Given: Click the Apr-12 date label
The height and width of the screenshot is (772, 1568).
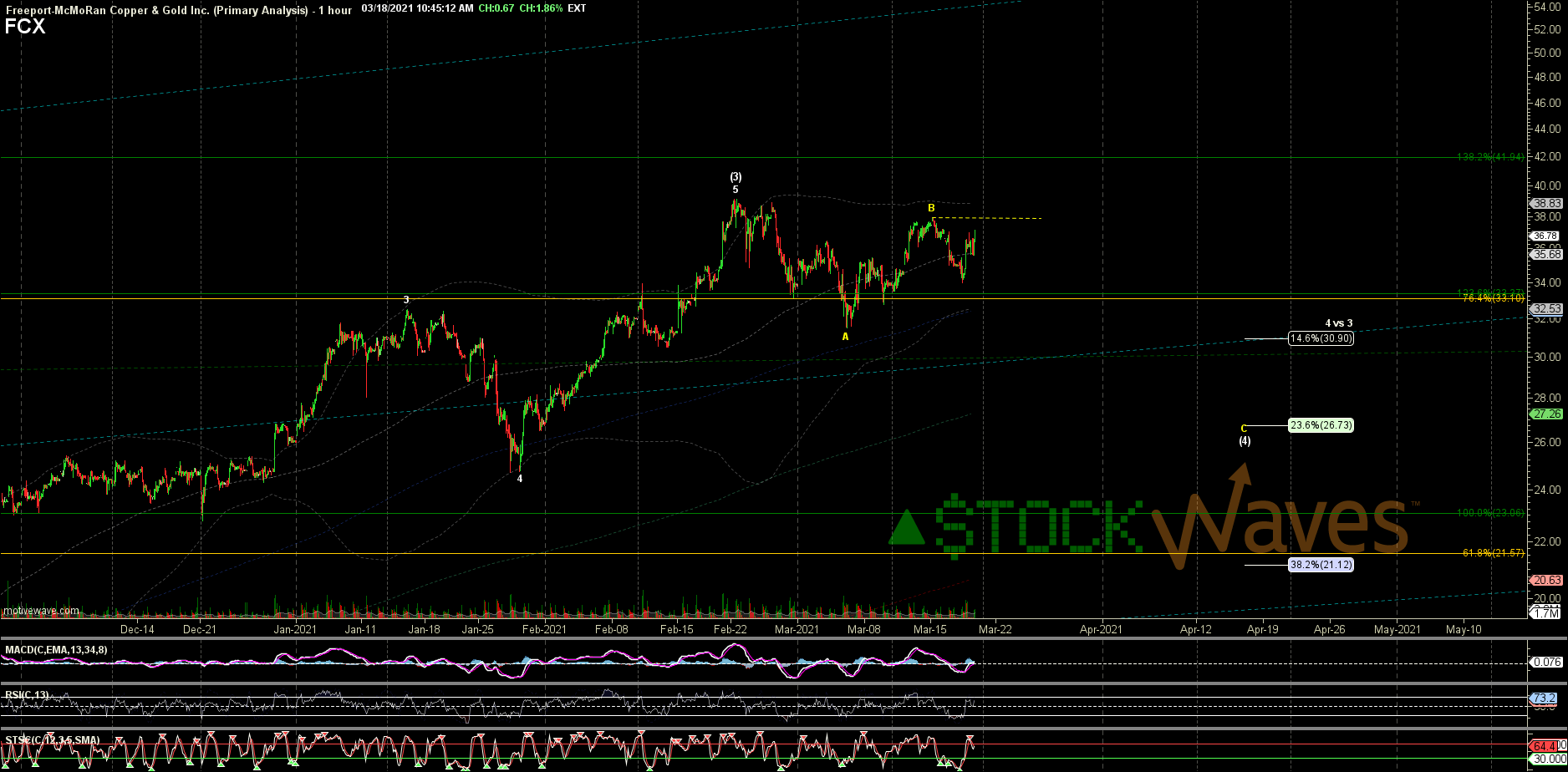Looking at the screenshot, I should pyautogui.click(x=1196, y=629).
